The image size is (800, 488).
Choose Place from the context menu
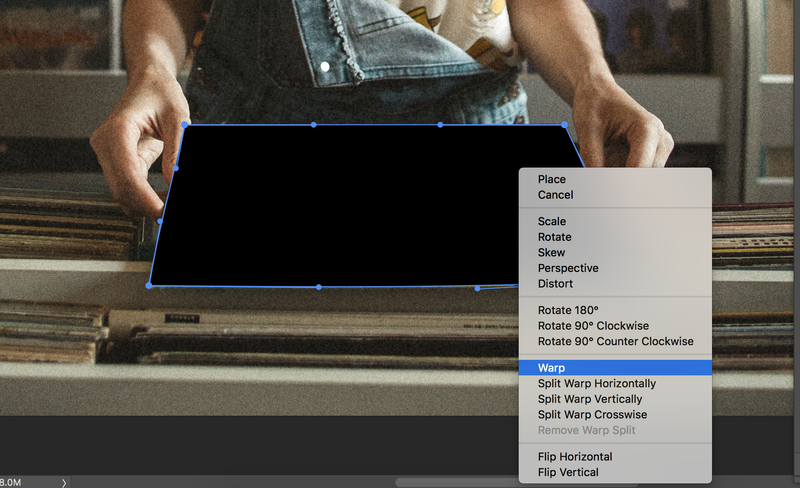tap(615, 179)
